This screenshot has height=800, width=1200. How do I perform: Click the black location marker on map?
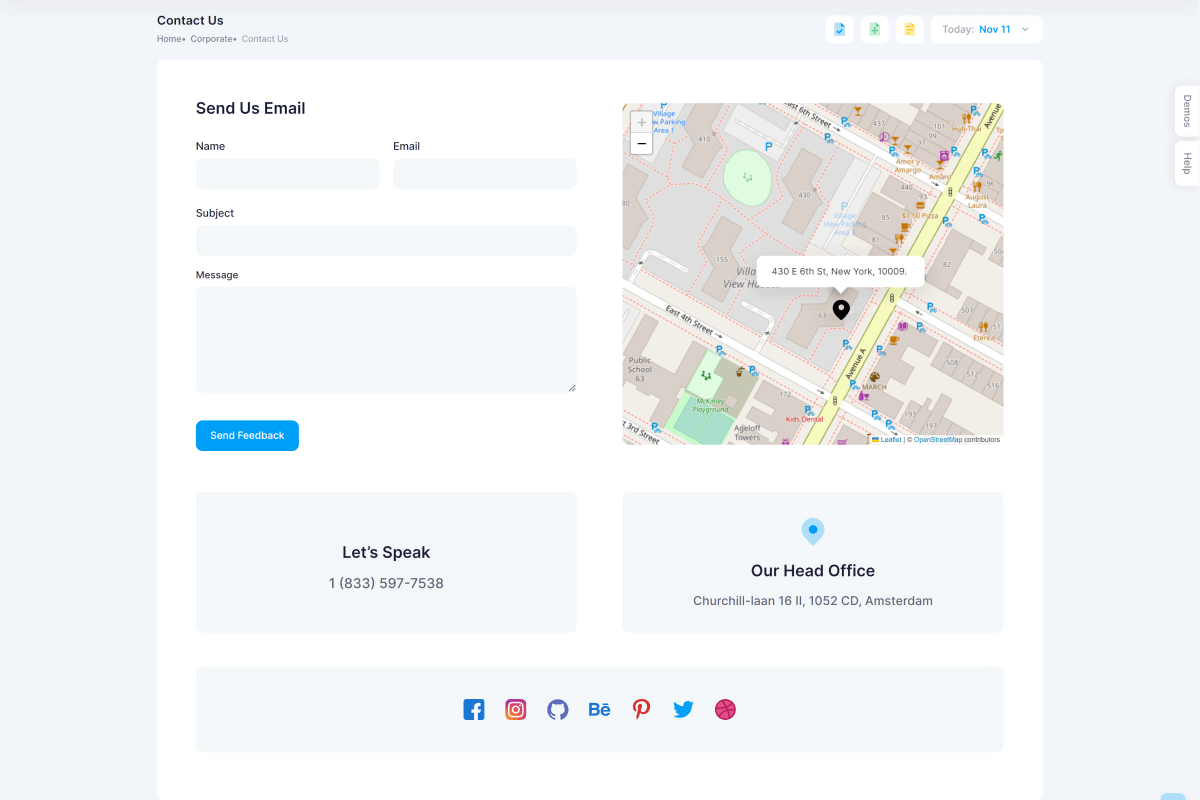841,309
